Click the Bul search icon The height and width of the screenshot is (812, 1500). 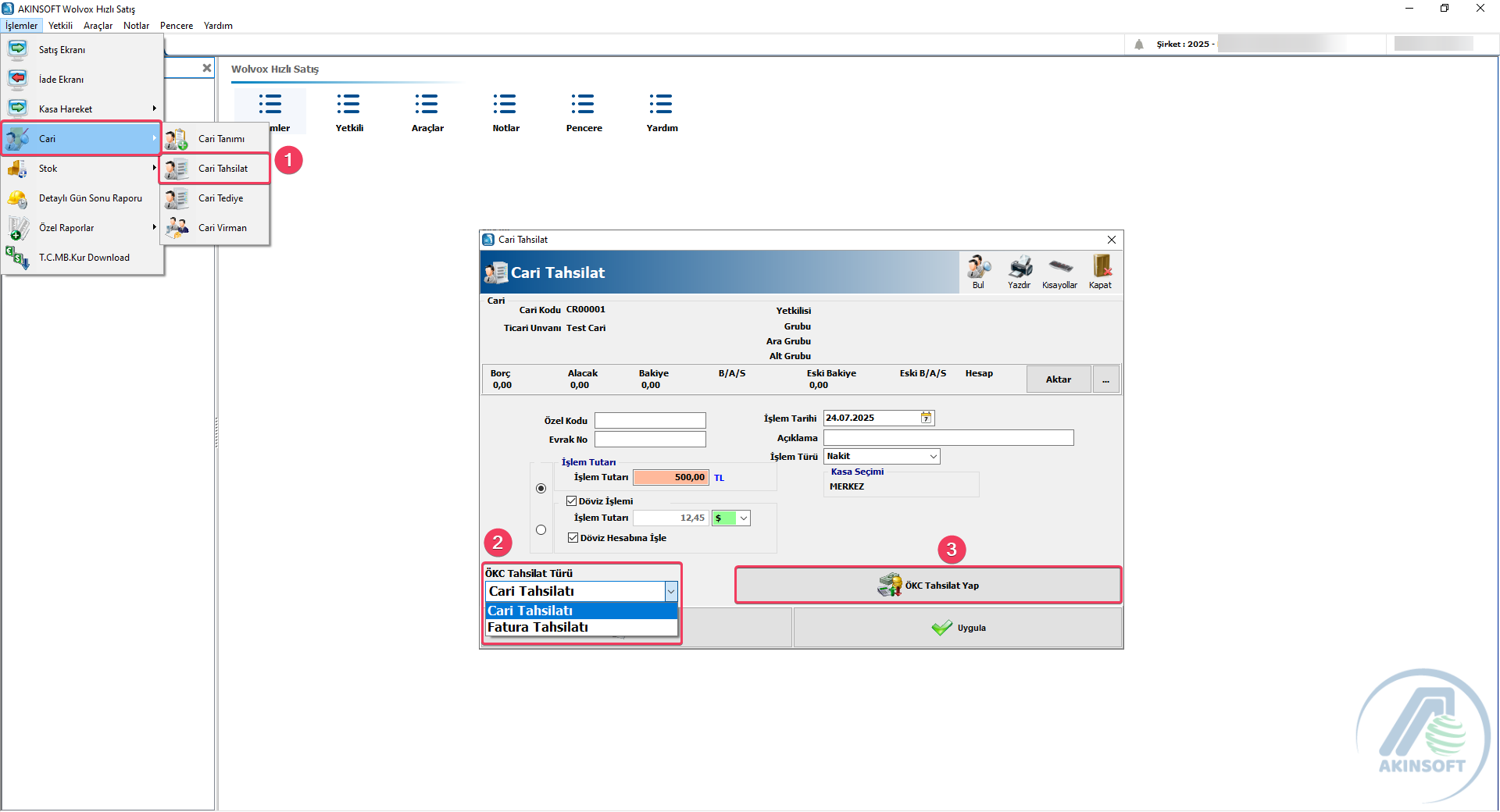point(978,268)
